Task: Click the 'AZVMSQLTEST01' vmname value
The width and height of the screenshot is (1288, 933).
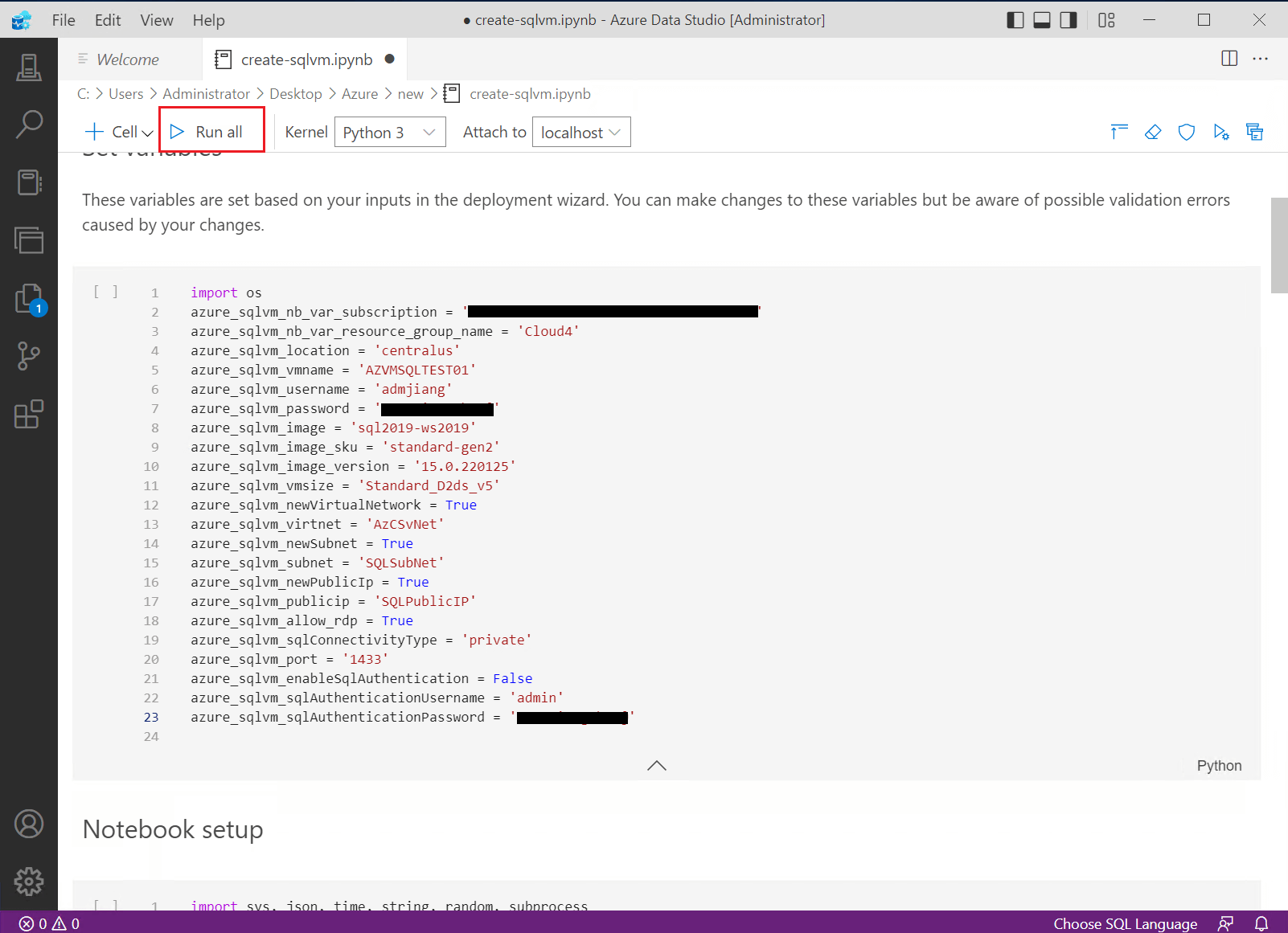Action: pos(417,370)
